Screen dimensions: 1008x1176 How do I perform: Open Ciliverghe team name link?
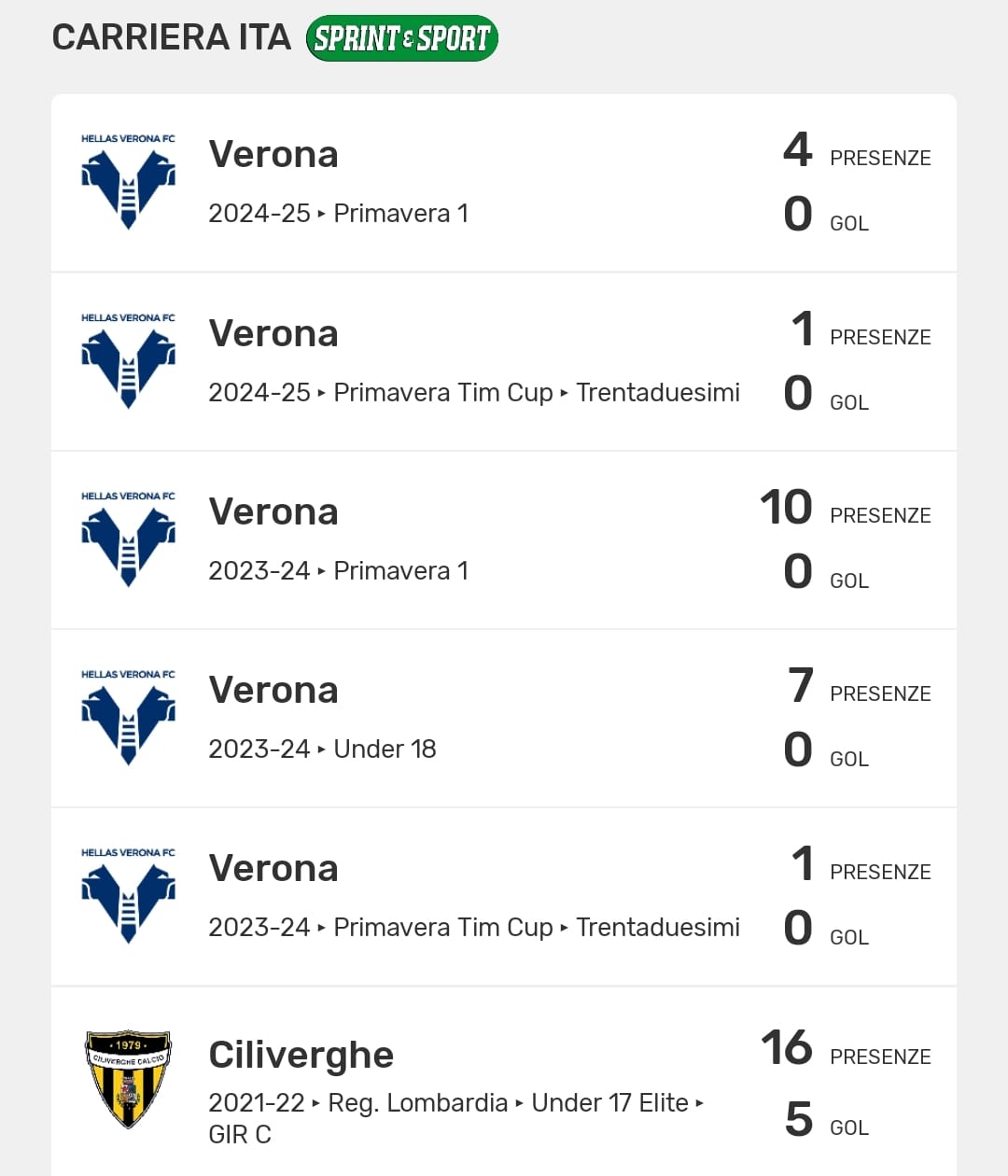301,1056
